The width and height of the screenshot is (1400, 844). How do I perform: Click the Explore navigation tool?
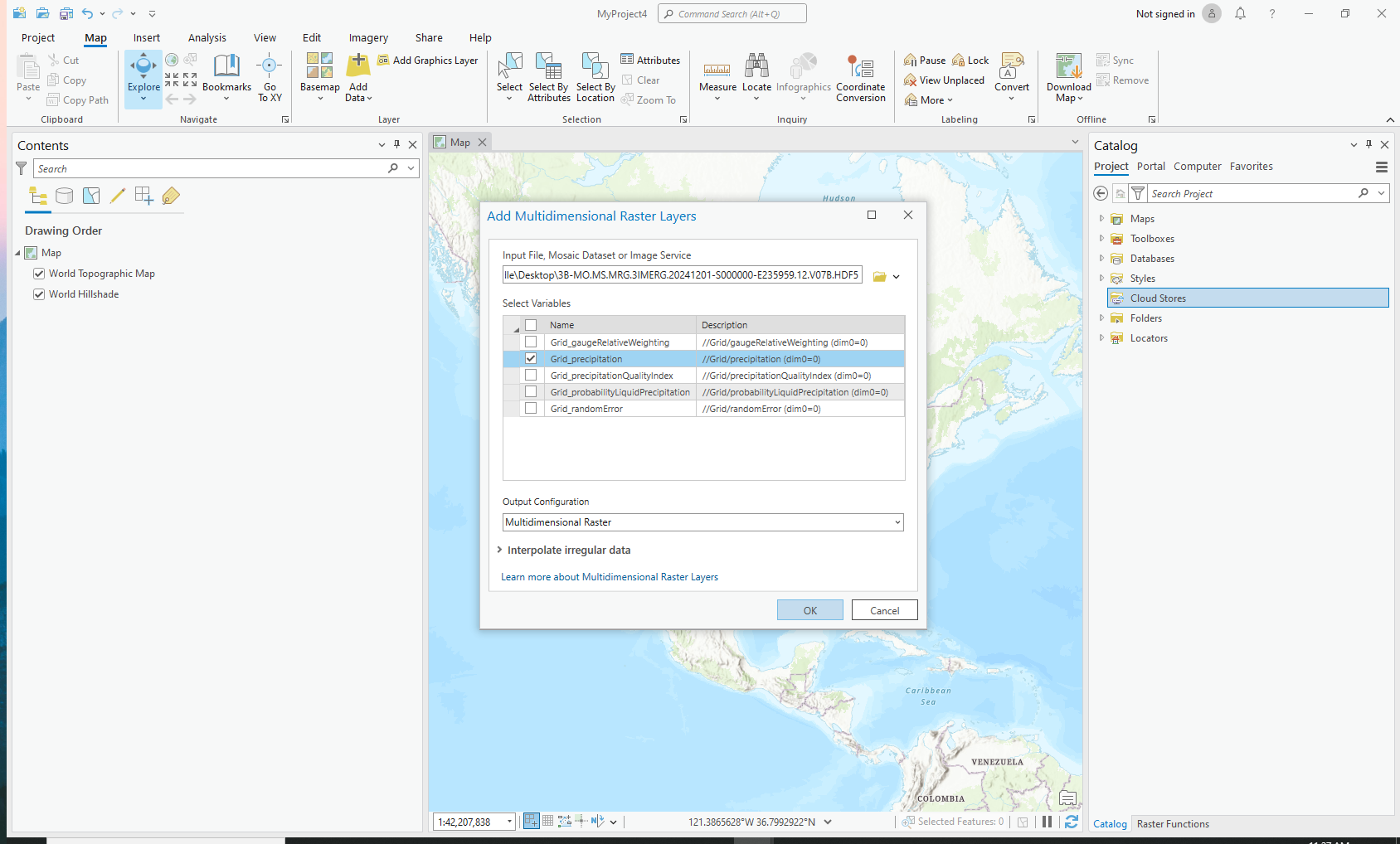click(143, 68)
